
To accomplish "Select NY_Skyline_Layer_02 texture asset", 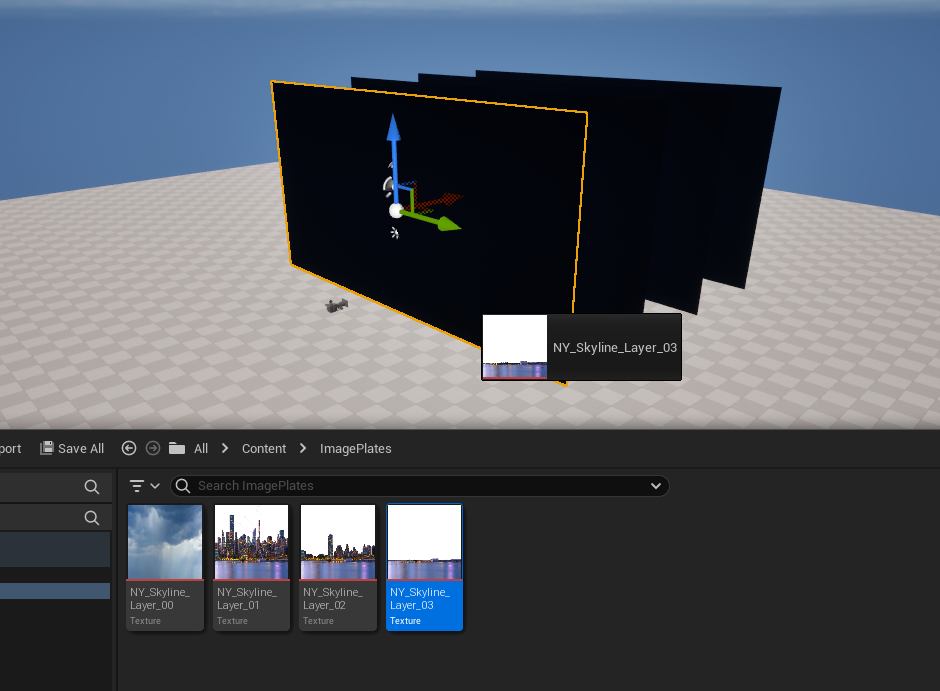I will 338,567.
